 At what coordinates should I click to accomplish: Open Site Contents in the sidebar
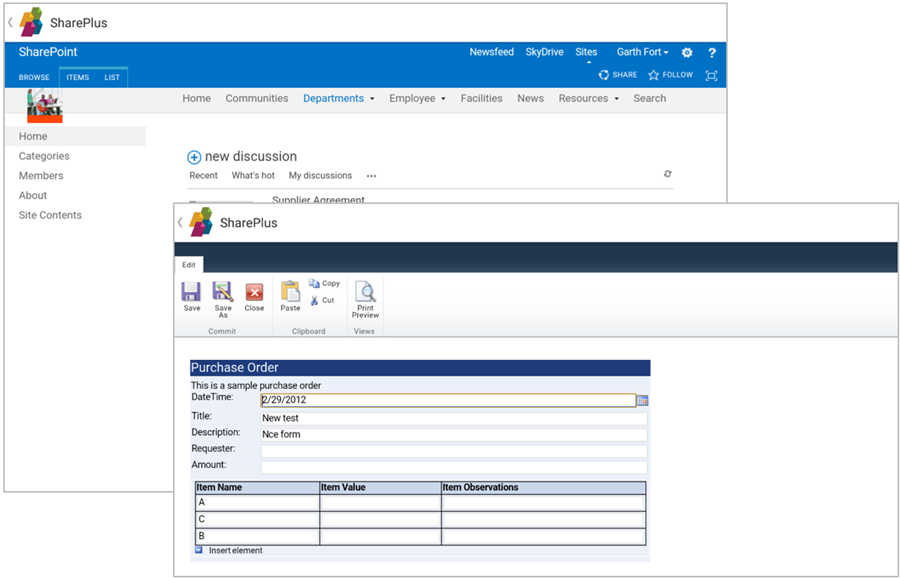coord(50,215)
